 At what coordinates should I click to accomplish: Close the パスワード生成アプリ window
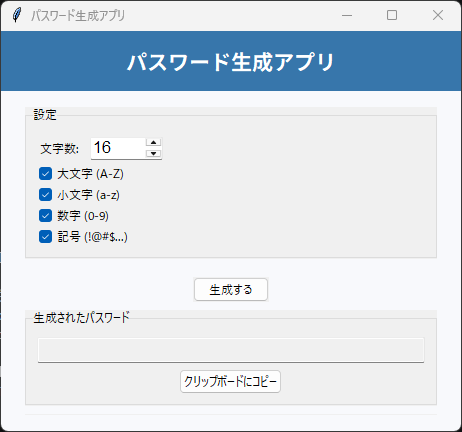point(438,15)
